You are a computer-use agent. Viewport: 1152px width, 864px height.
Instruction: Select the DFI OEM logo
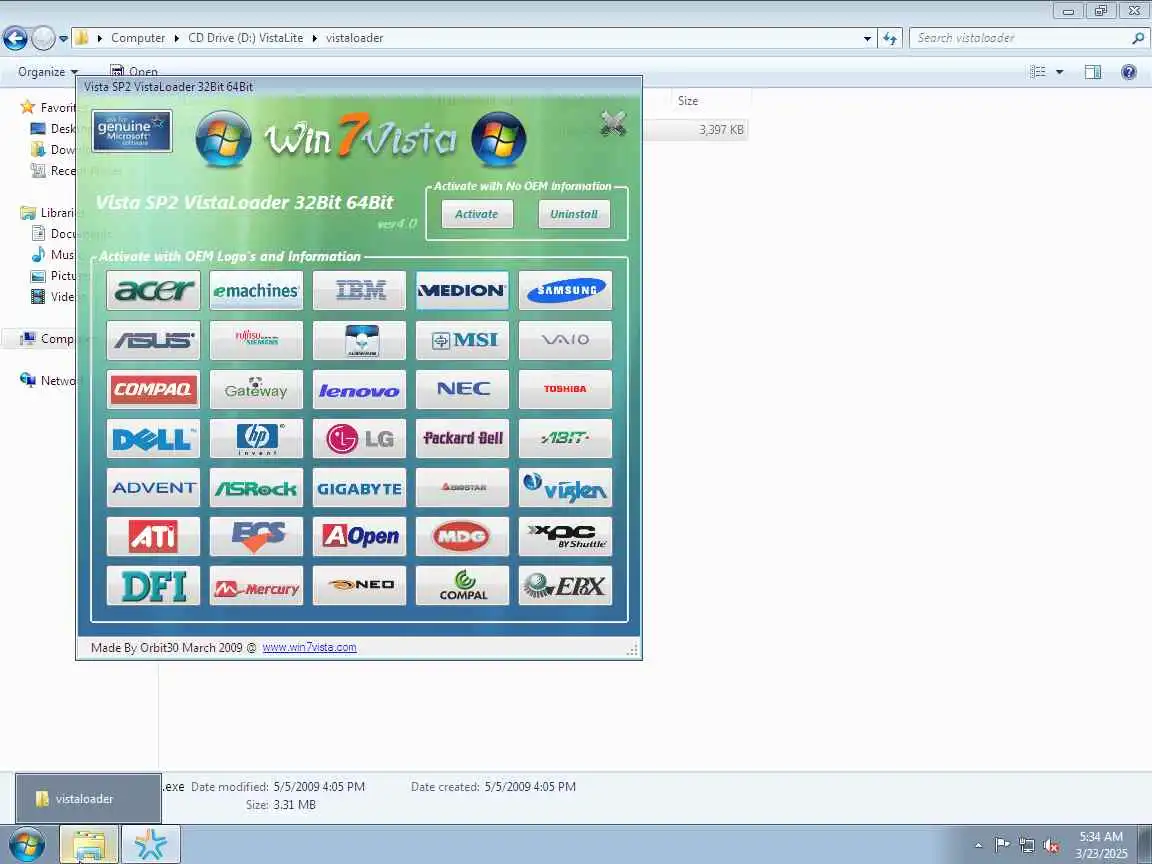153,586
